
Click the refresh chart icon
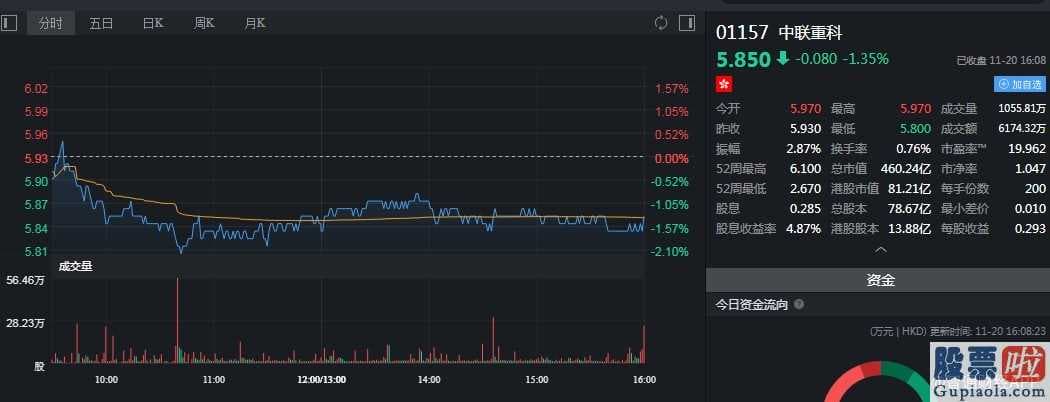pos(661,23)
